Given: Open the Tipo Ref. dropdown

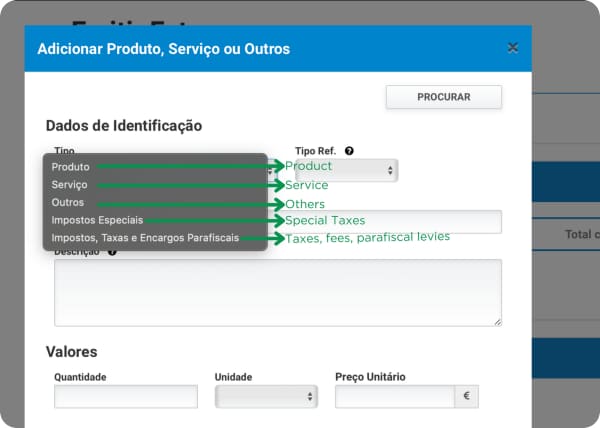Looking at the screenshot, I should coord(347,170).
